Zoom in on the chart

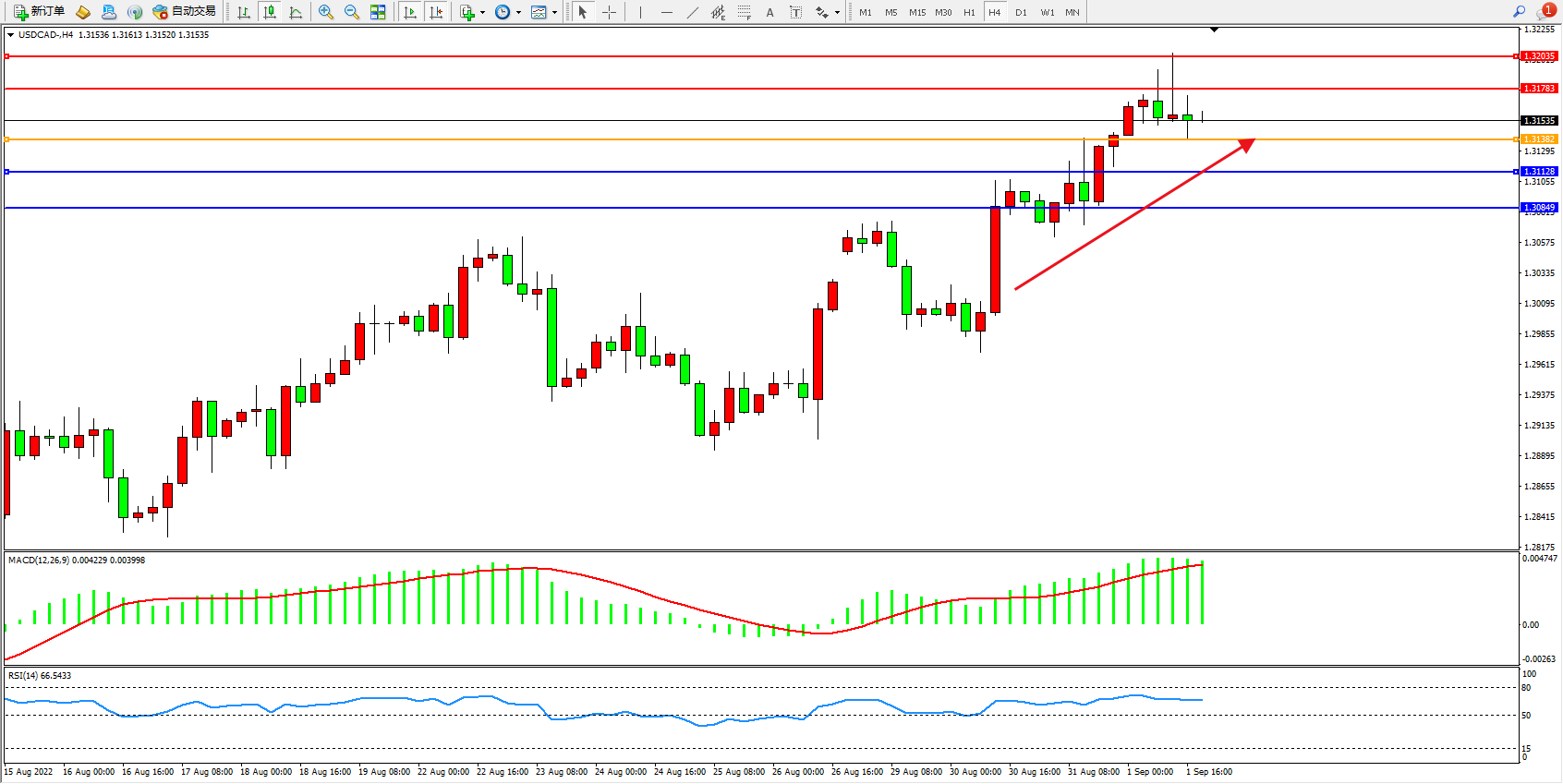coord(326,12)
